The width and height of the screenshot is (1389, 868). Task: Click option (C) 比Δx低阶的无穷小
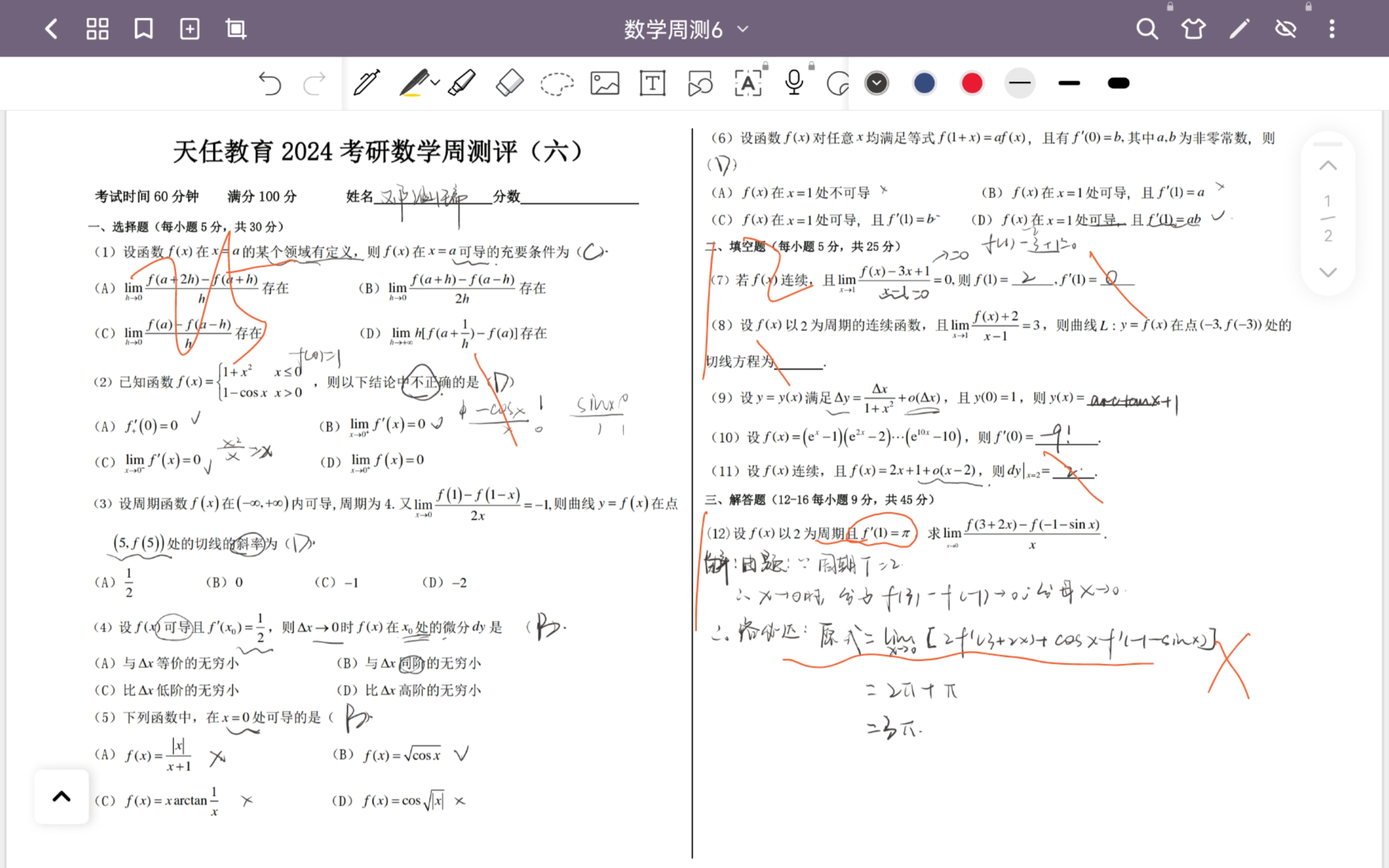click(167, 690)
